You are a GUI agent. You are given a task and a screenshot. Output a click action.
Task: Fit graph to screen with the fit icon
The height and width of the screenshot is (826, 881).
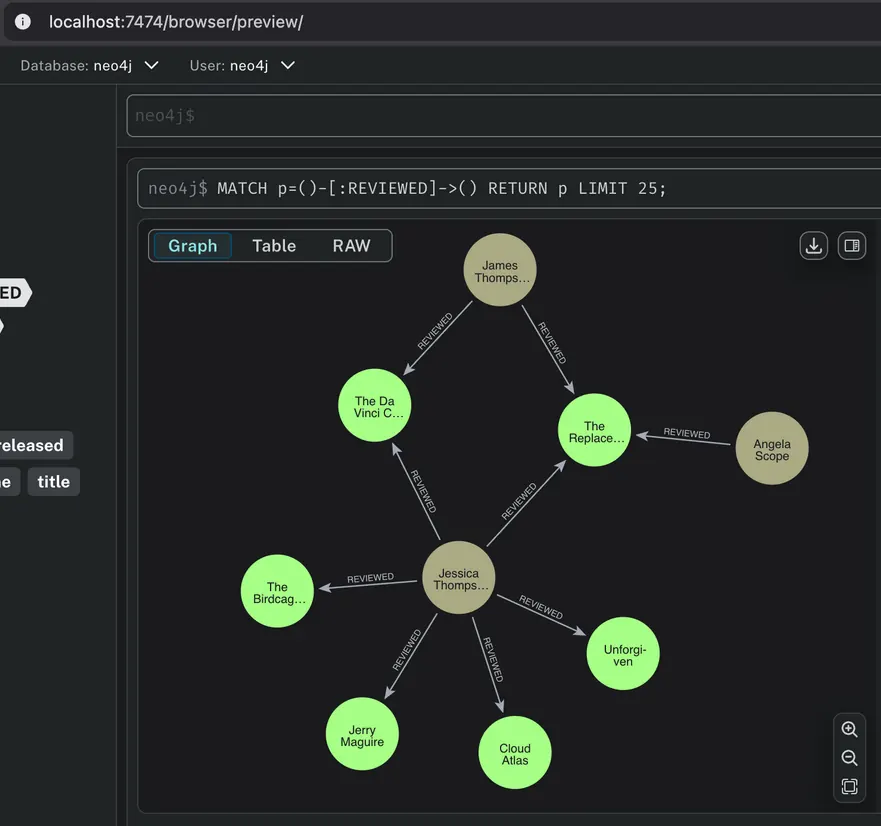coord(849,786)
